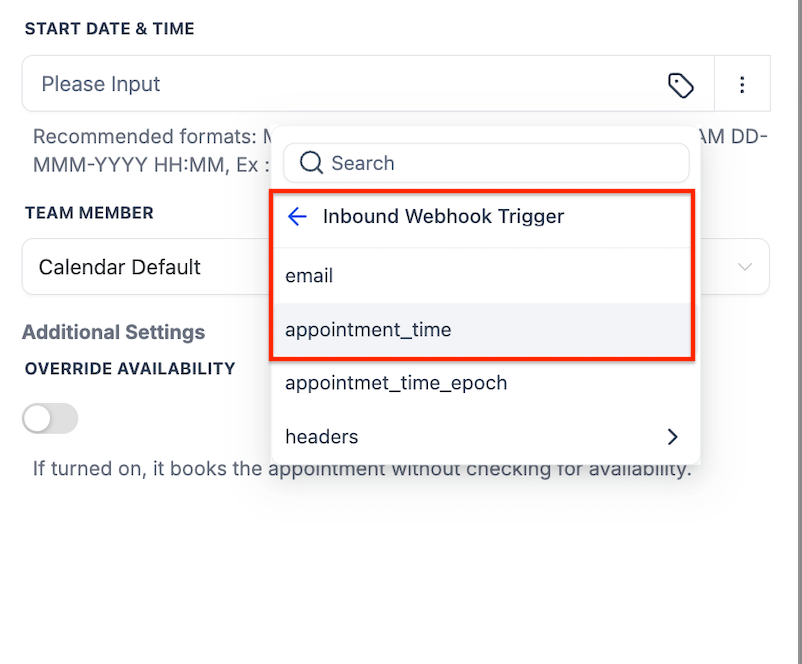Expand headers using the right chevron
Viewport: 802px width, 664px height.
point(672,437)
